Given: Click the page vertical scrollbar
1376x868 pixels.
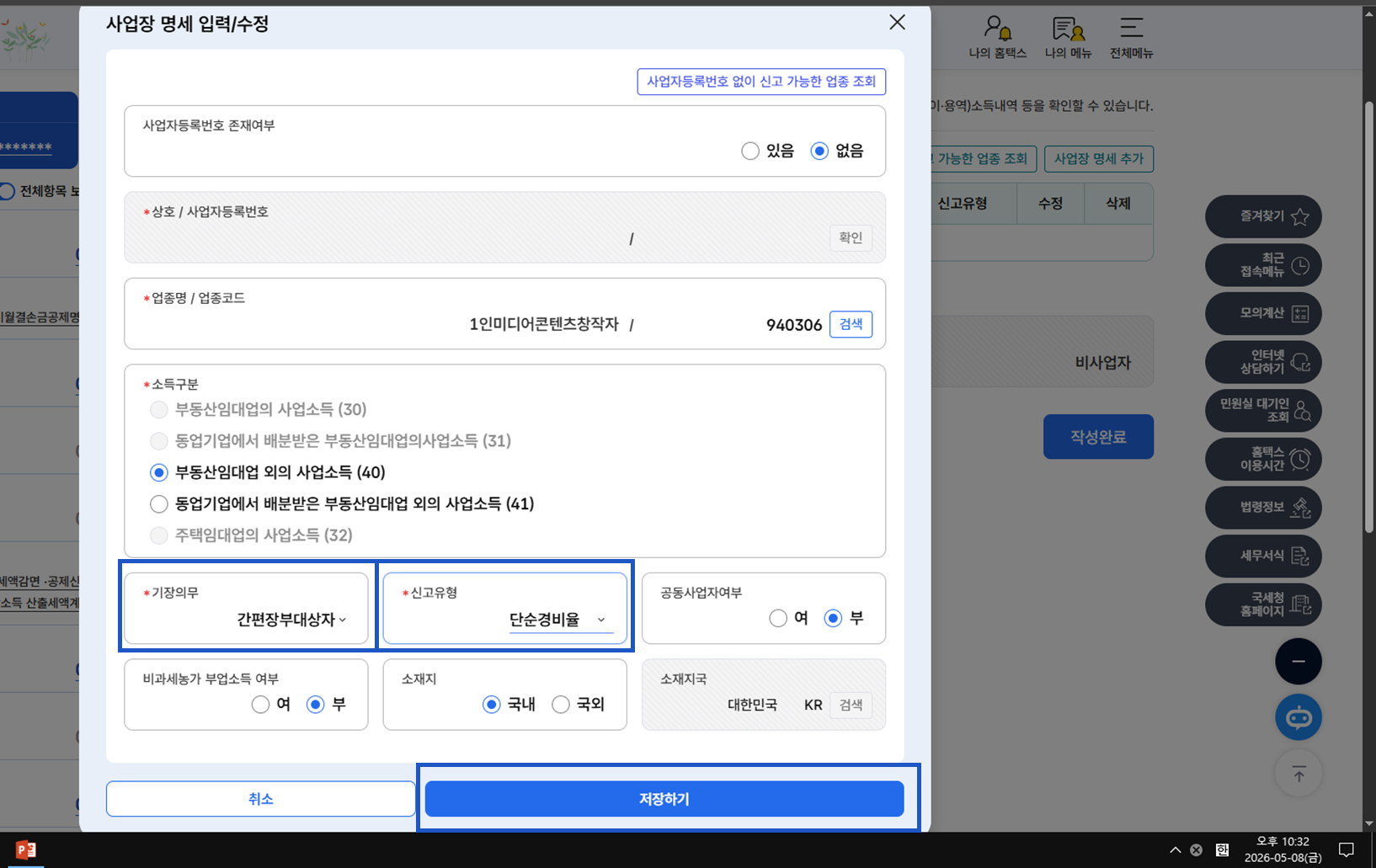Looking at the screenshot, I should point(1369,317).
